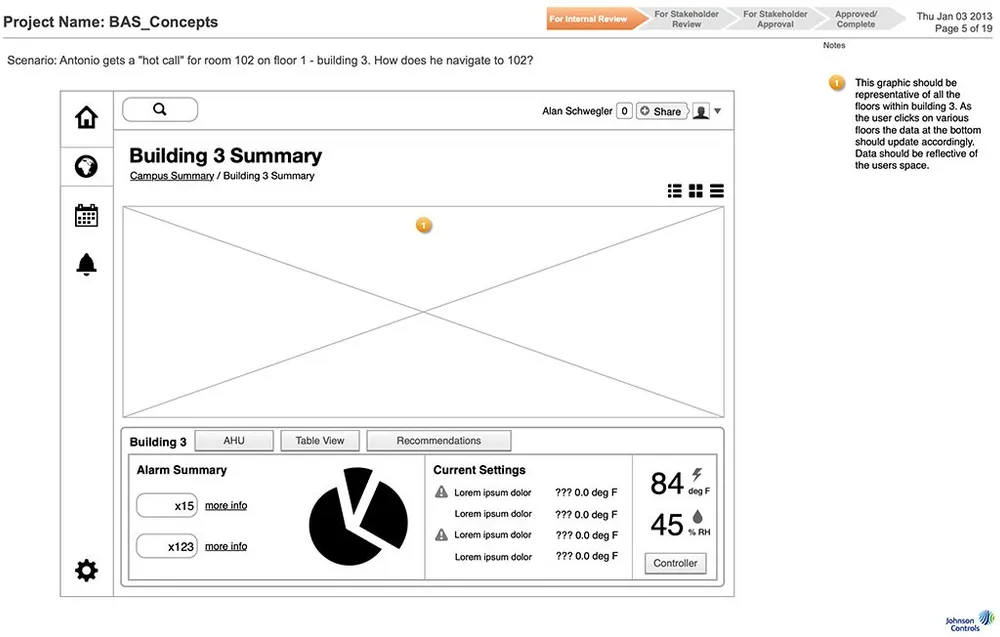Click the Page 5 of 19 text
The image size is (1000, 637).
[x=964, y=29]
